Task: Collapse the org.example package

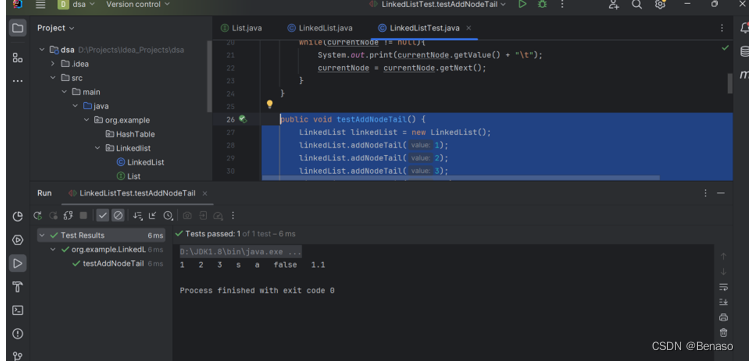Action: [86, 120]
